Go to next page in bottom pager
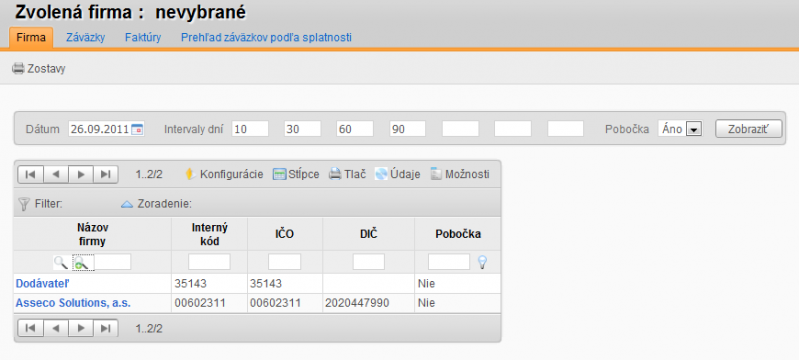The width and height of the screenshot is (799, 360). 81,328
